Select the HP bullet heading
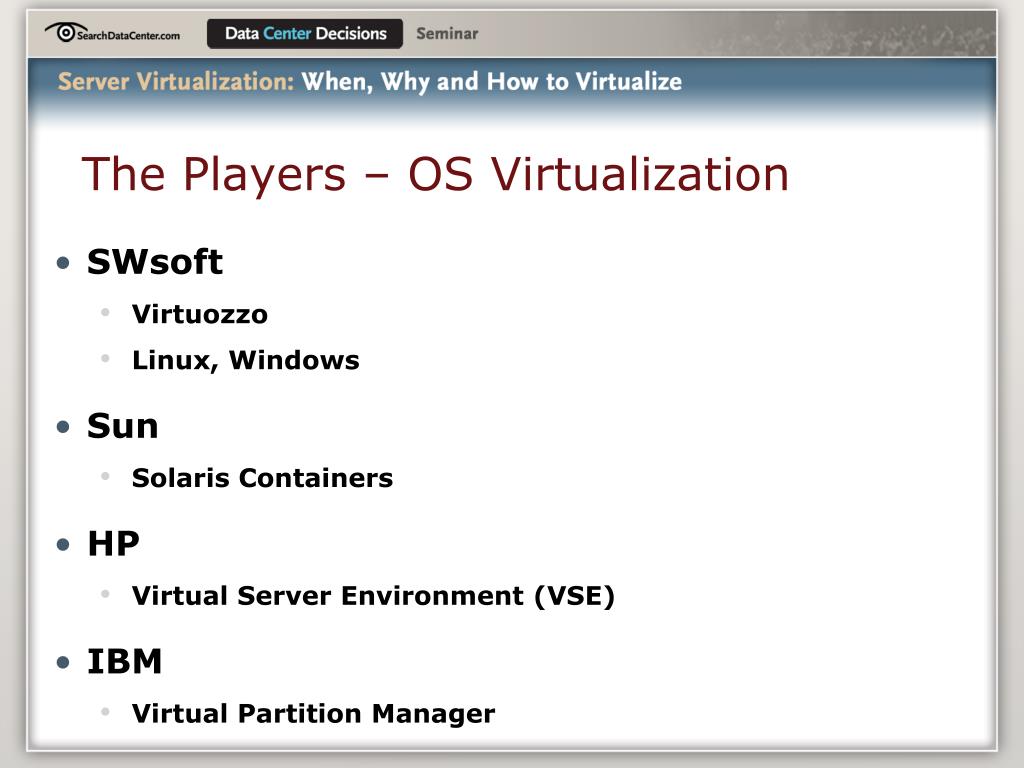1024x768 pixels. (114, 544)
